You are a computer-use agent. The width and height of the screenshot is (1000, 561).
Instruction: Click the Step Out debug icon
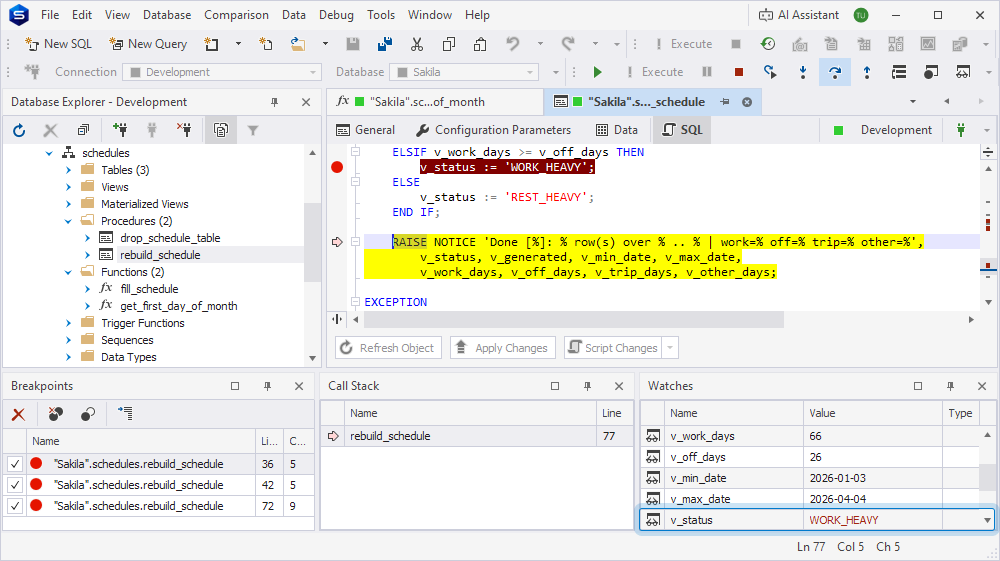pos(867,72)
